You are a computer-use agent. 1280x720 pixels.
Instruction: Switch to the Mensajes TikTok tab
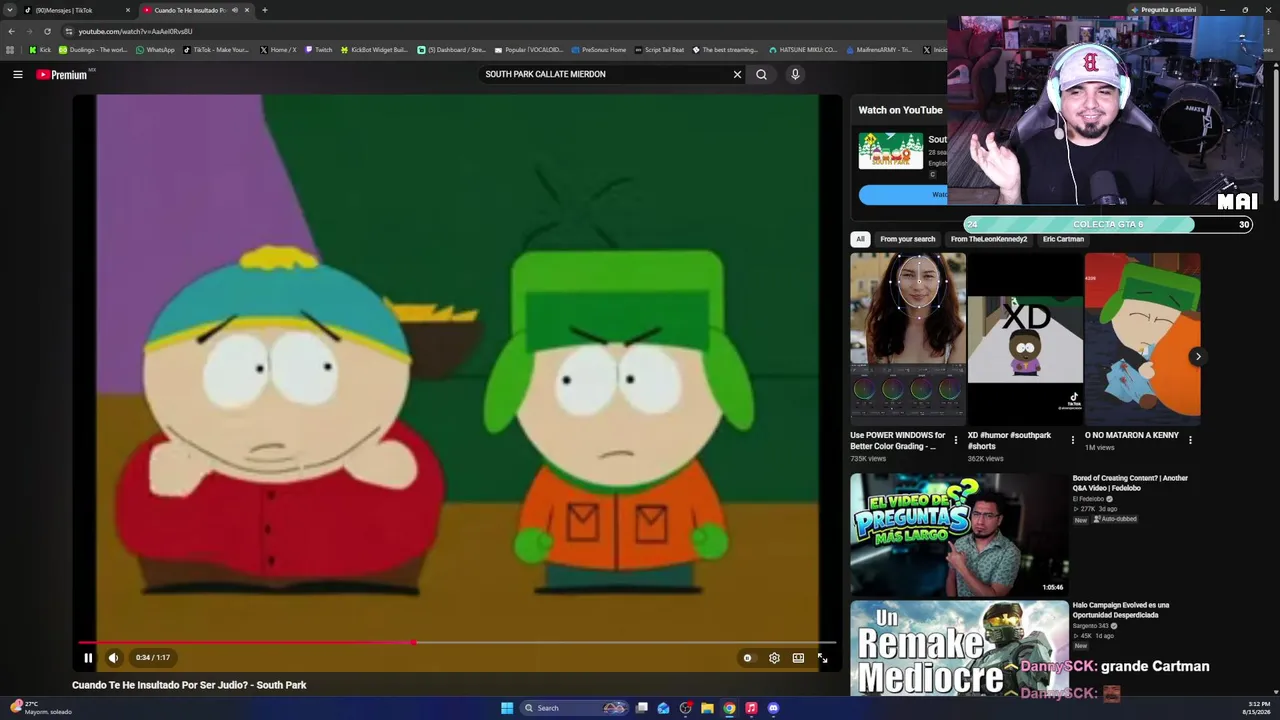[x=78, y=10]
